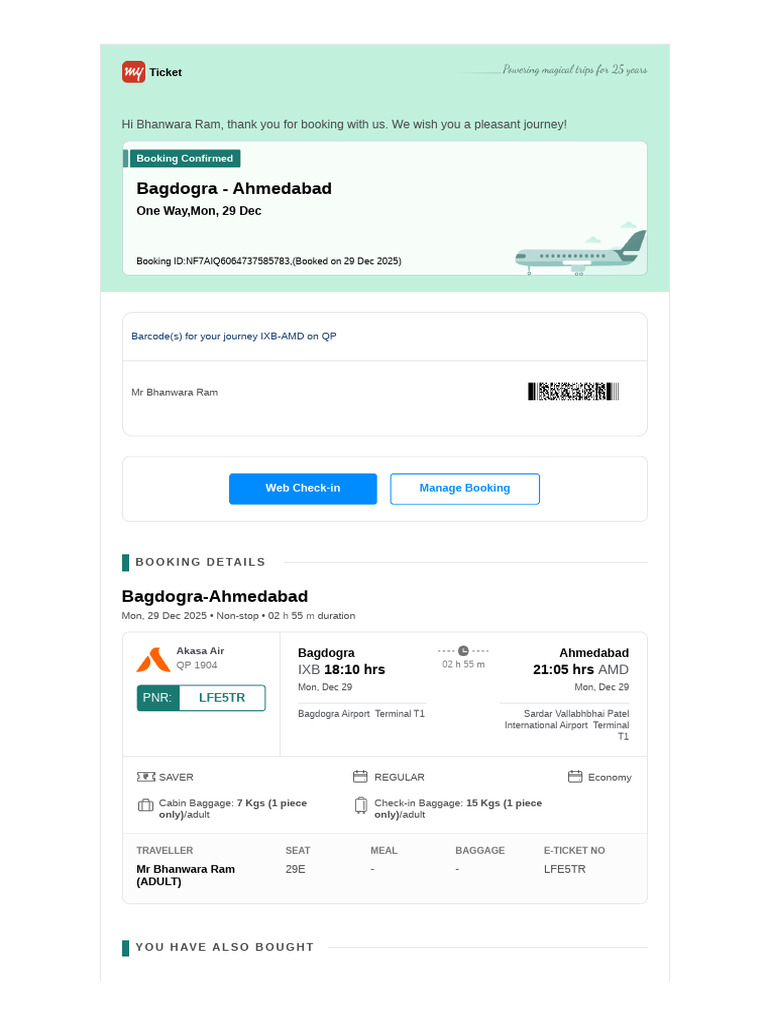Click the PNR code LFE5TR box

pos(201,697)
